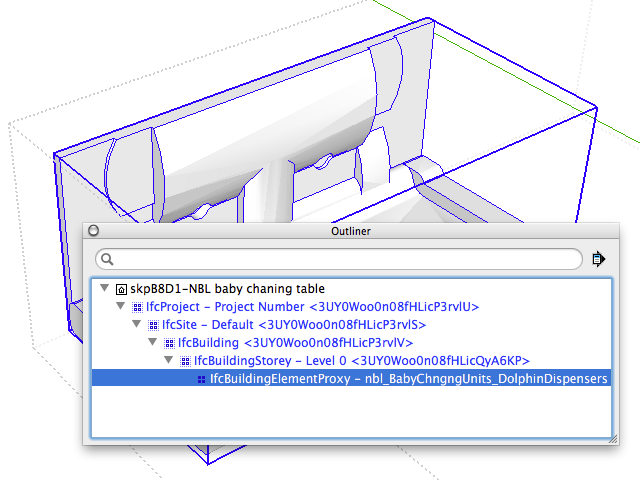The height and width of the screenshot is (480, 640).
Task: Click the Outliner details menu arrow icon
Action: point(598,259)
